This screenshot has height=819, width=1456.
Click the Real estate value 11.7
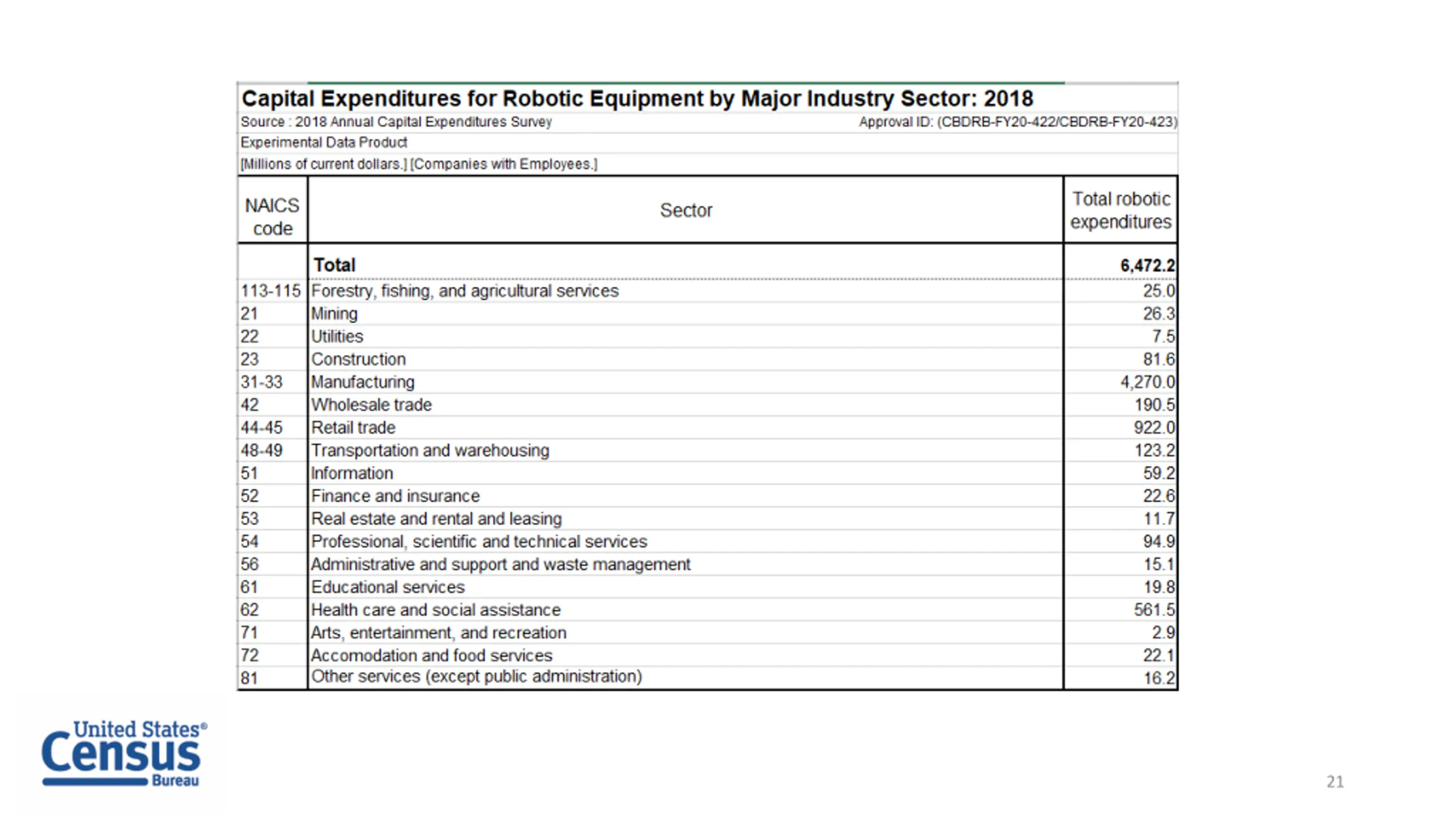tap(1159, 519)
